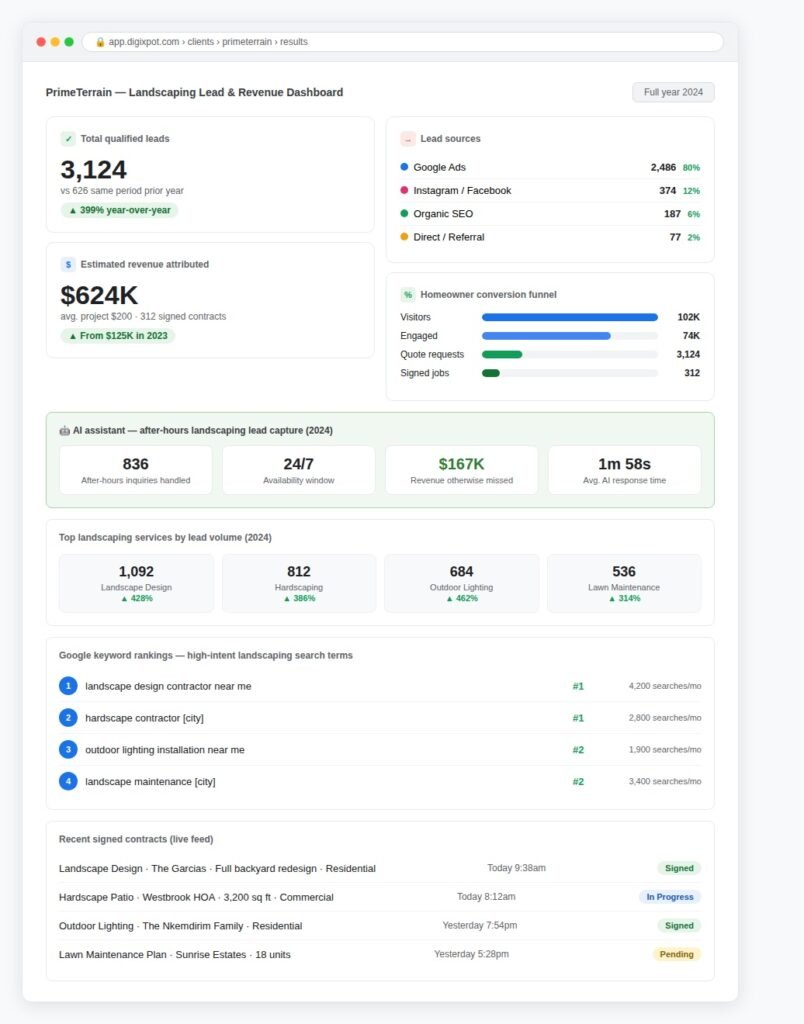Click the padlock icon in the address bar
804x1024 pixels.
(100, 42)
